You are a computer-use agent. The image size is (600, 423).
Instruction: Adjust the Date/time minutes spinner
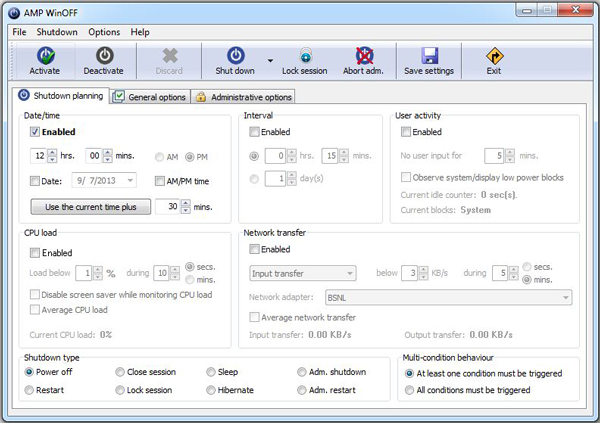(108, 155)
